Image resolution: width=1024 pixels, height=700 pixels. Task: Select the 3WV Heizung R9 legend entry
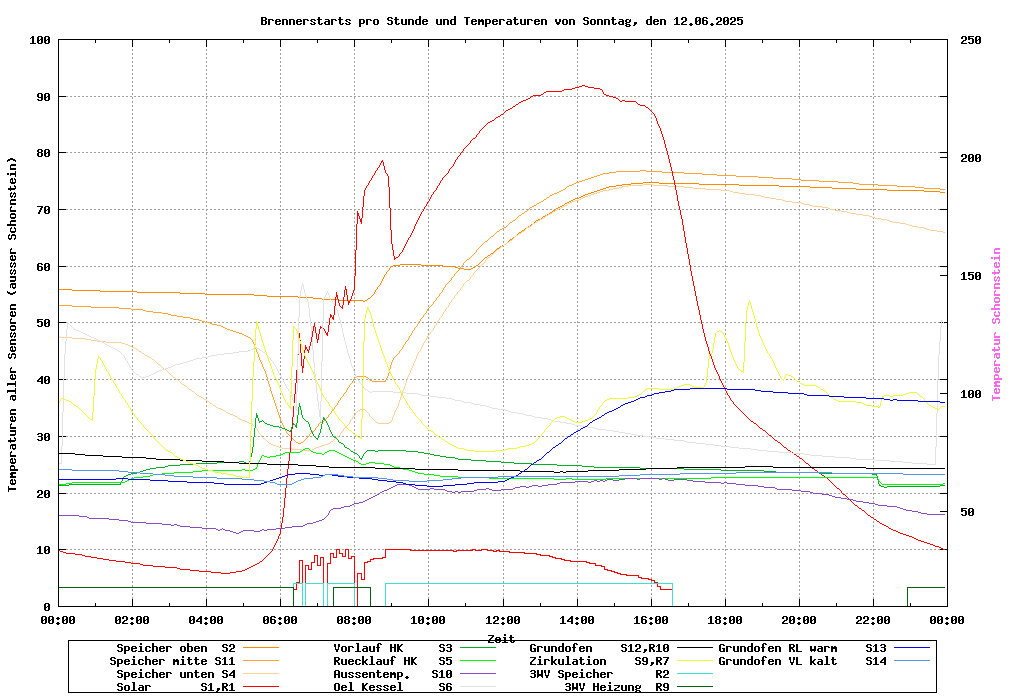616,687
